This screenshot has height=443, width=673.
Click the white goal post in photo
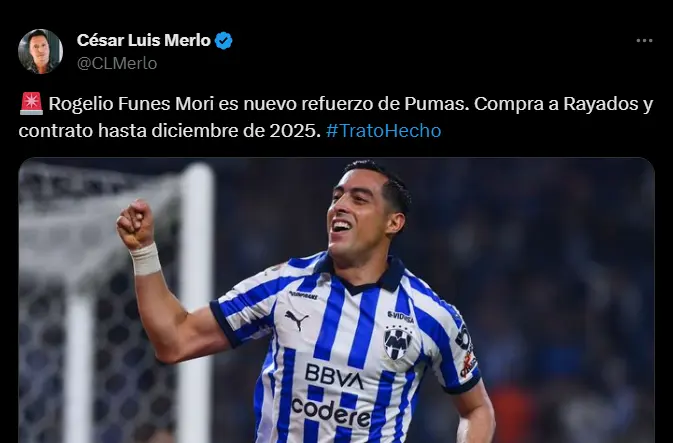tap(196, 300)
